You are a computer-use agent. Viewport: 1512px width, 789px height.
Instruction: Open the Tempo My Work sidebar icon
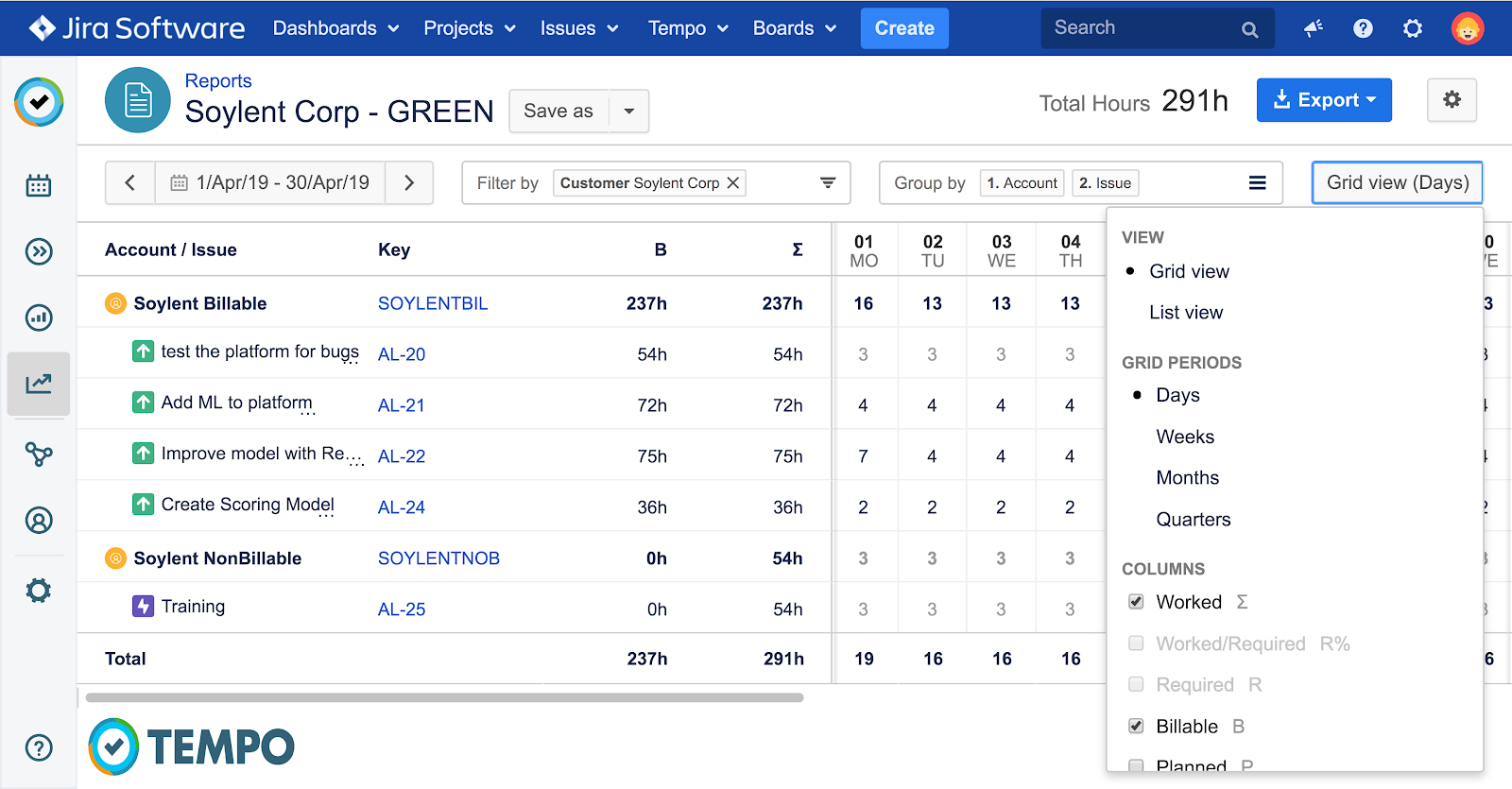(x=39, y=102)
